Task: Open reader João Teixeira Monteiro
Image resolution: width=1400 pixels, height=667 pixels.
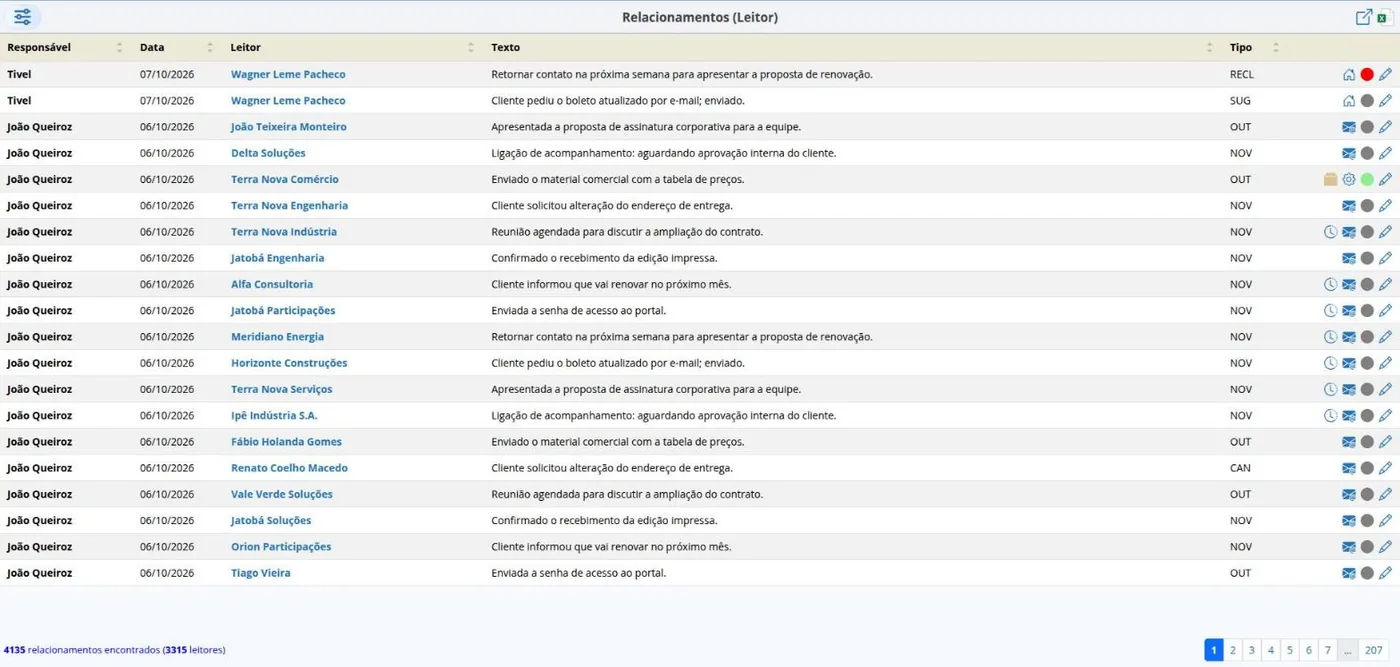Action: (289, 127)
